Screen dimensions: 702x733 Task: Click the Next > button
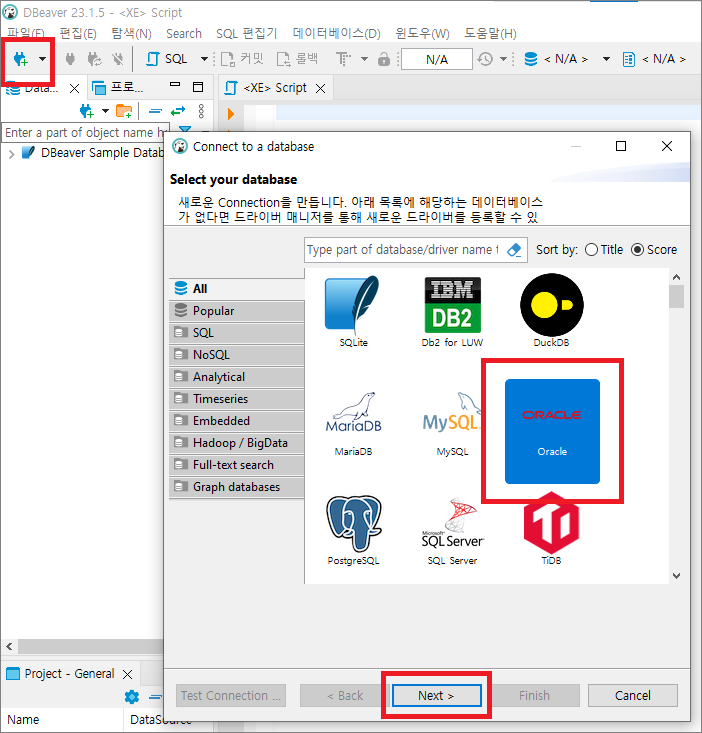[x=436, y=695]
